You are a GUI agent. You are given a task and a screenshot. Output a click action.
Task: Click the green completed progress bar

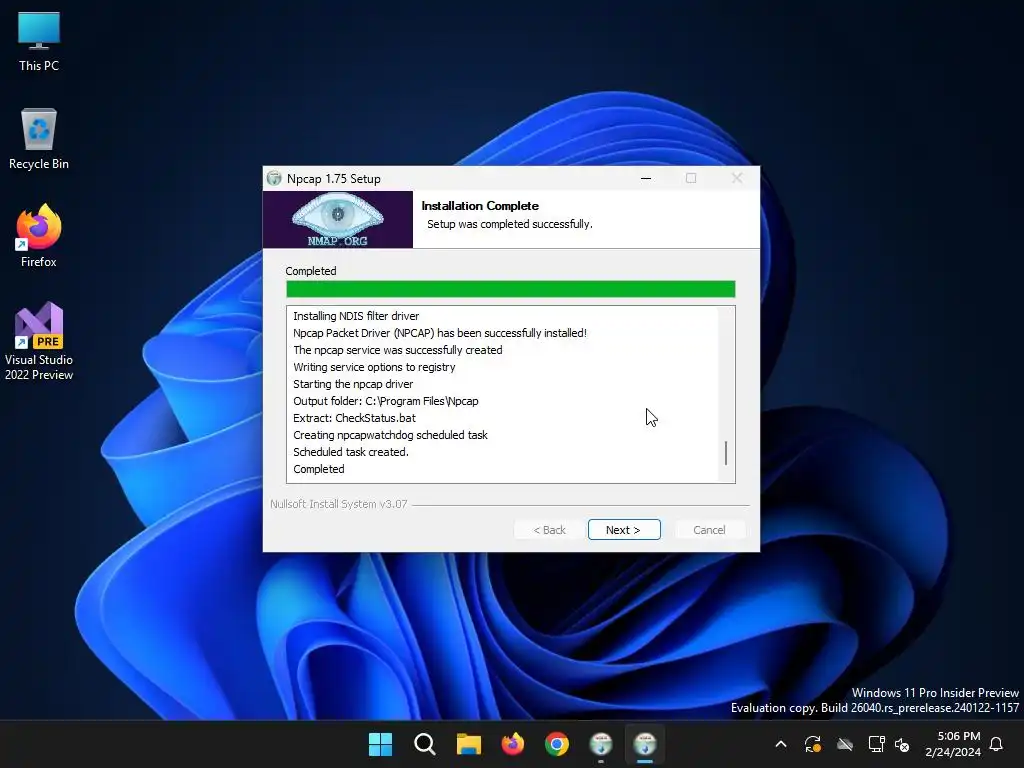(x=511, y=289)
